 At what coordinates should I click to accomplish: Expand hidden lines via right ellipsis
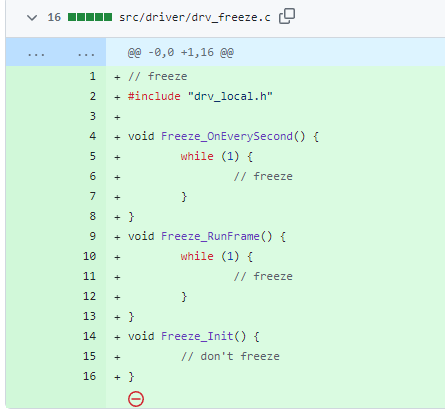[x=86, y=53]
